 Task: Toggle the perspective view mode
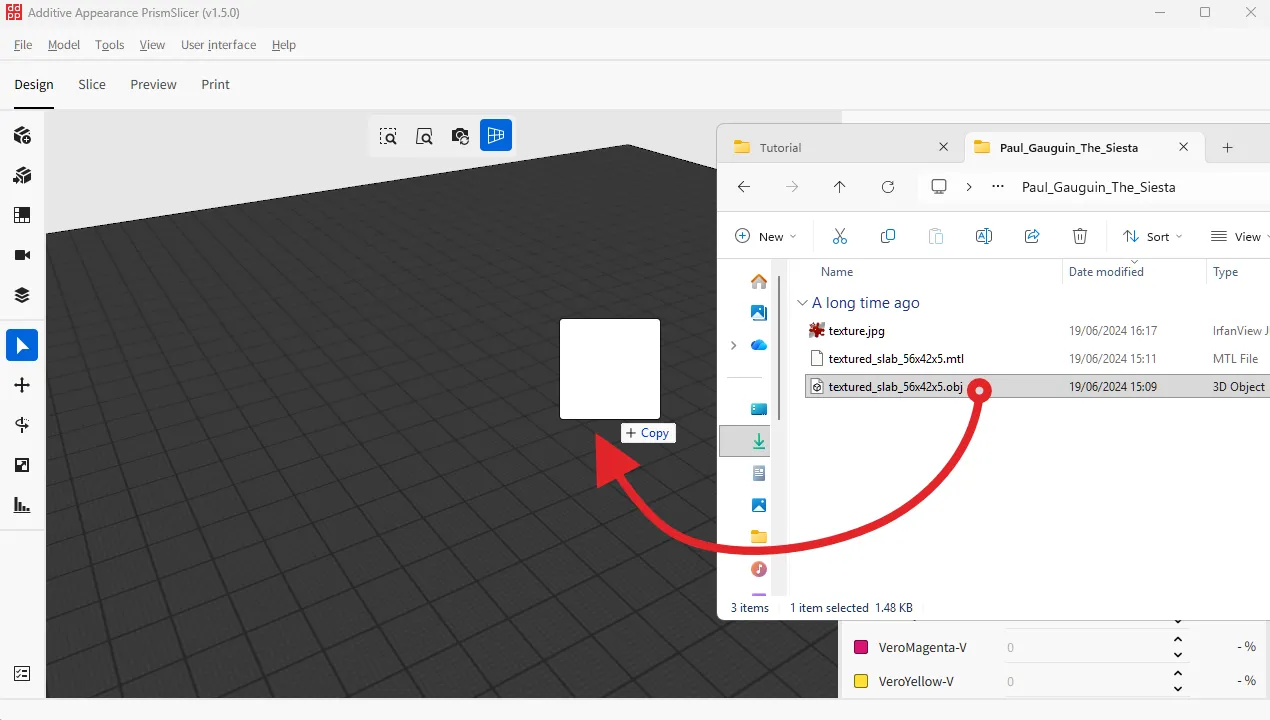point(495,135)
